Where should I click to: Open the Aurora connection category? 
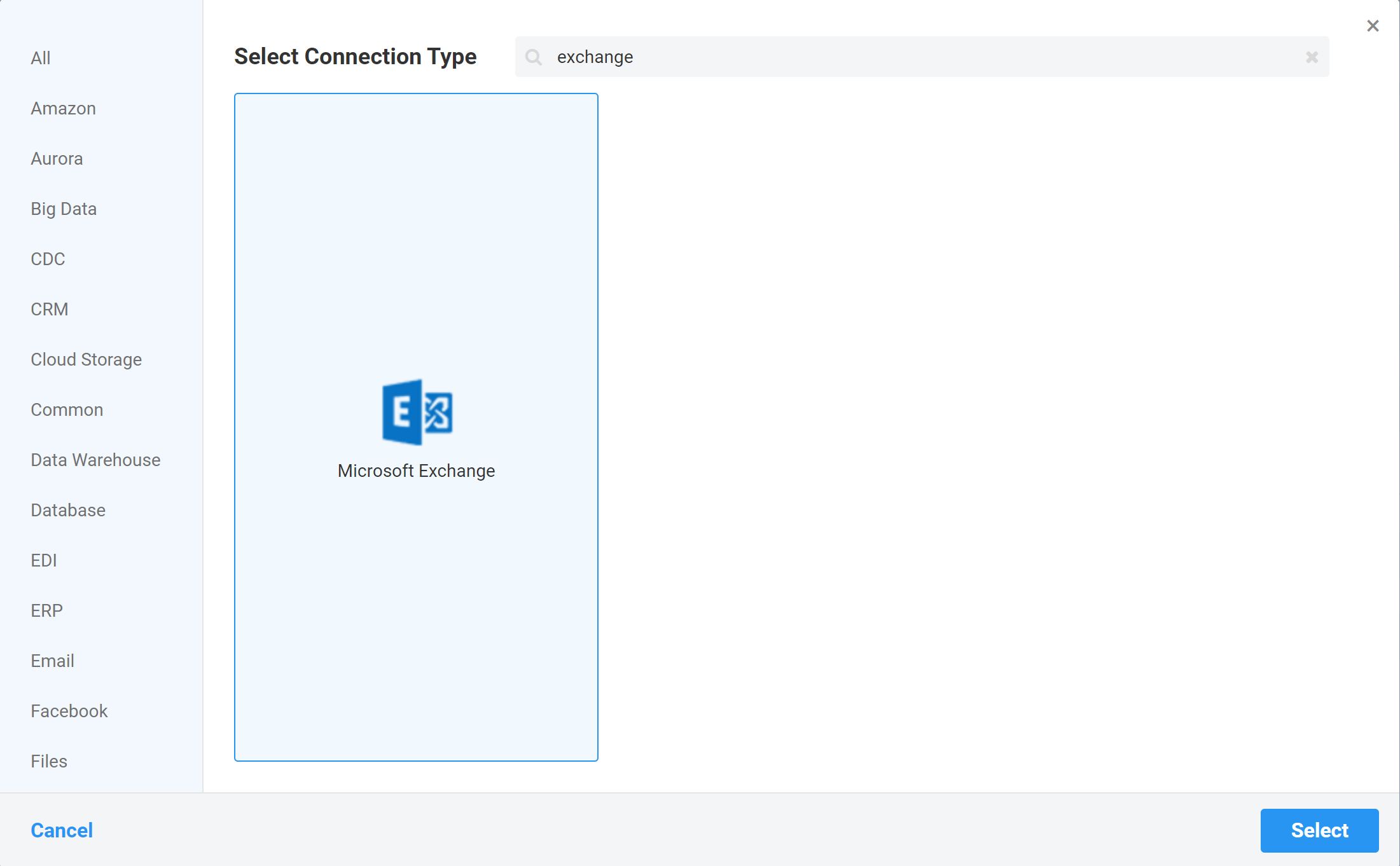(x=57, y=158)
